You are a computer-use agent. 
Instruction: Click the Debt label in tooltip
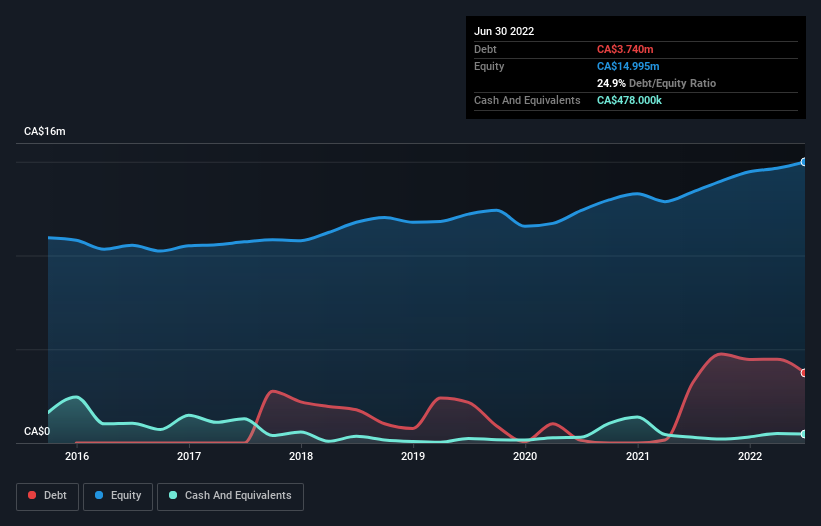pos(485,49)
